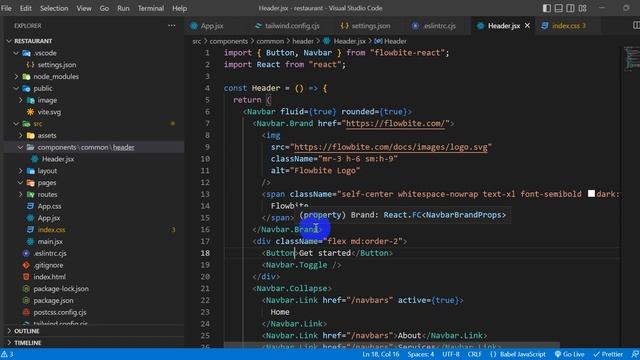Change indentation via Spaces: 4
Screen dimensions: 640x360
[x=420, y=354]
